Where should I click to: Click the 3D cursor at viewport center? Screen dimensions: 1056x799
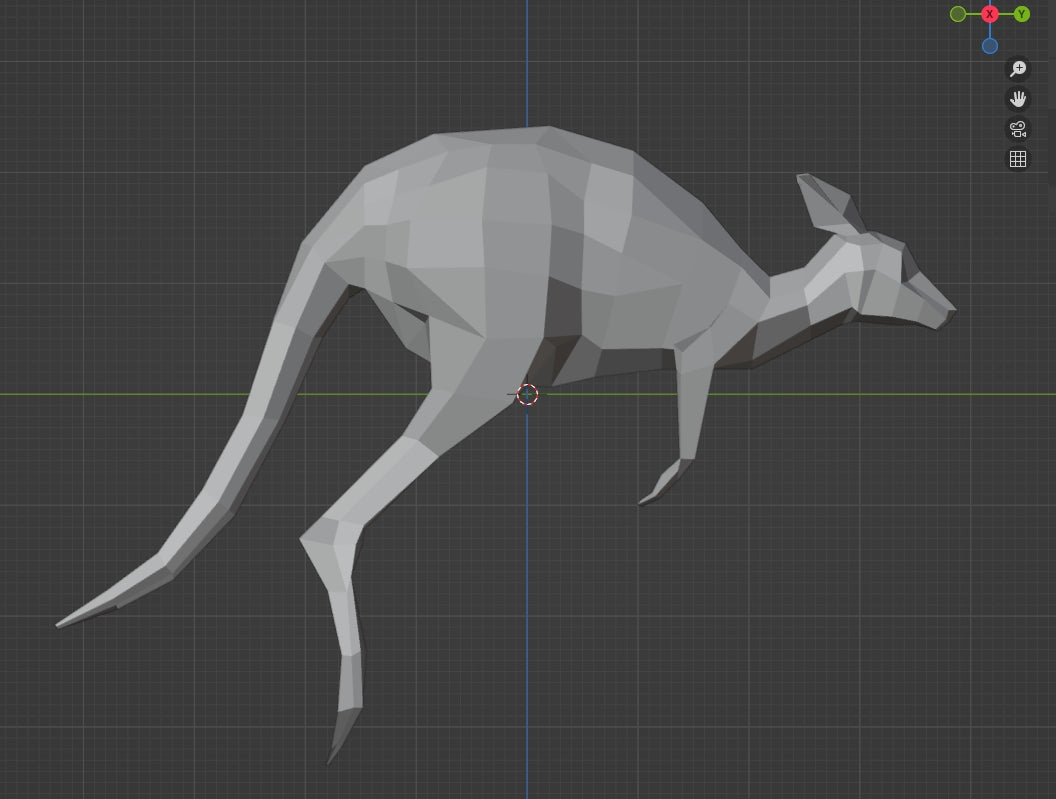coord(526,394)
